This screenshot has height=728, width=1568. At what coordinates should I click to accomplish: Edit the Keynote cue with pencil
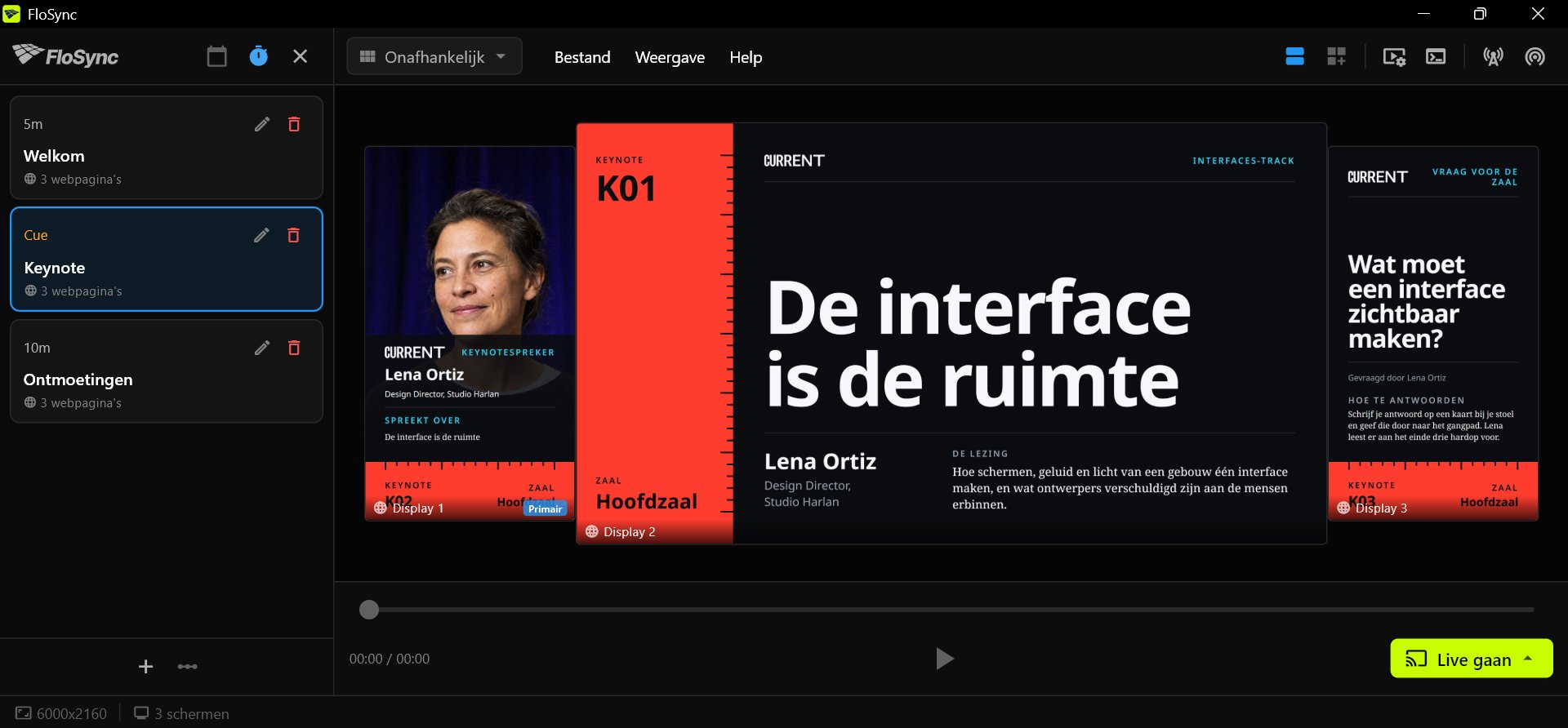[x=261, y=235]
